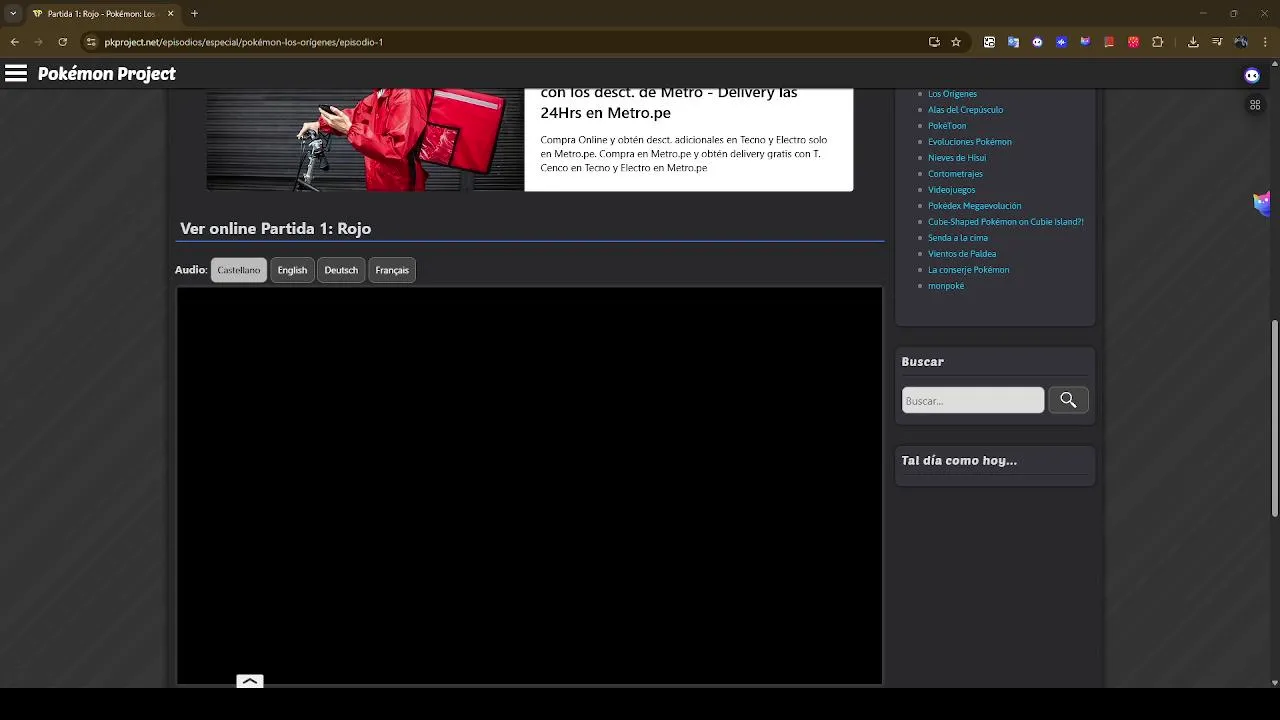
Task: Click the Pokémon Project site title
Action: point(107,74)
